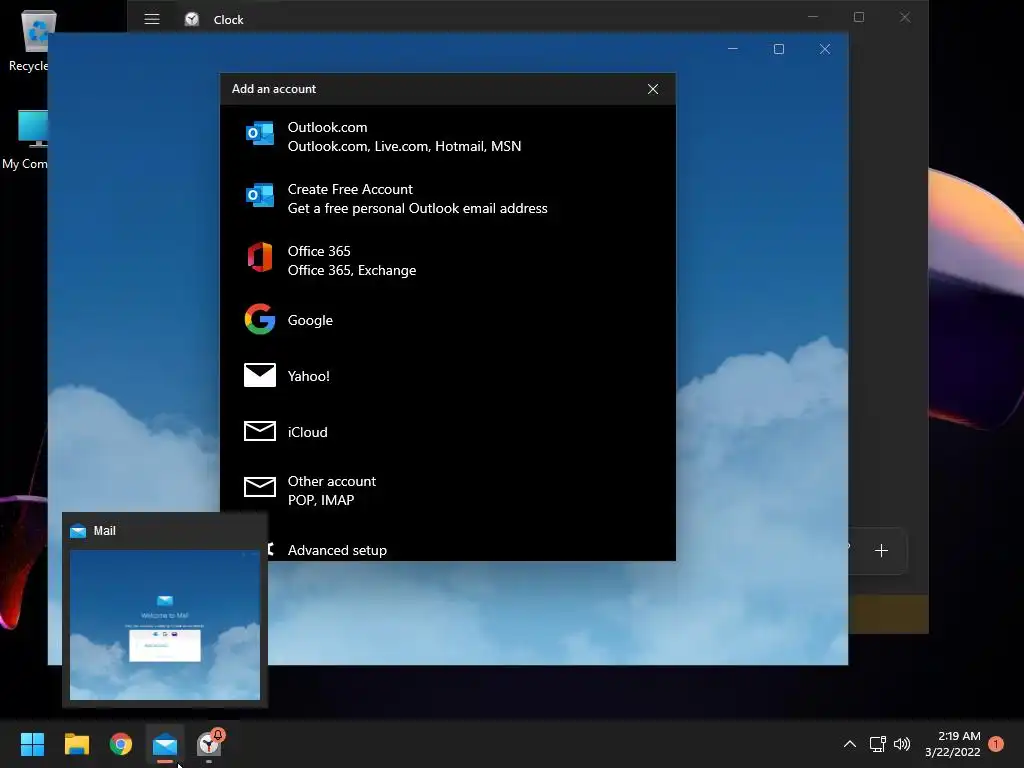Click the Yahoo! envelope icon

point(260,375)
